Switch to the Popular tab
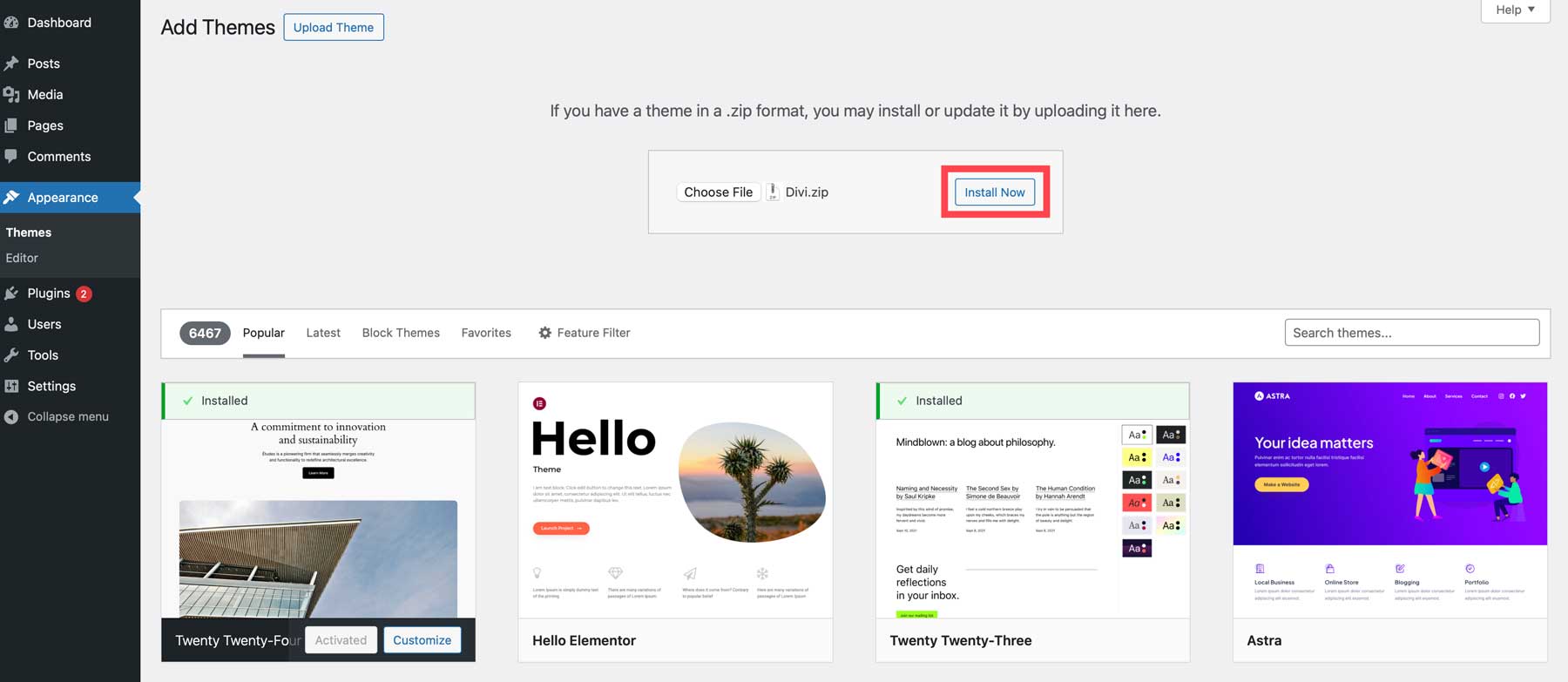 (264, 333)
